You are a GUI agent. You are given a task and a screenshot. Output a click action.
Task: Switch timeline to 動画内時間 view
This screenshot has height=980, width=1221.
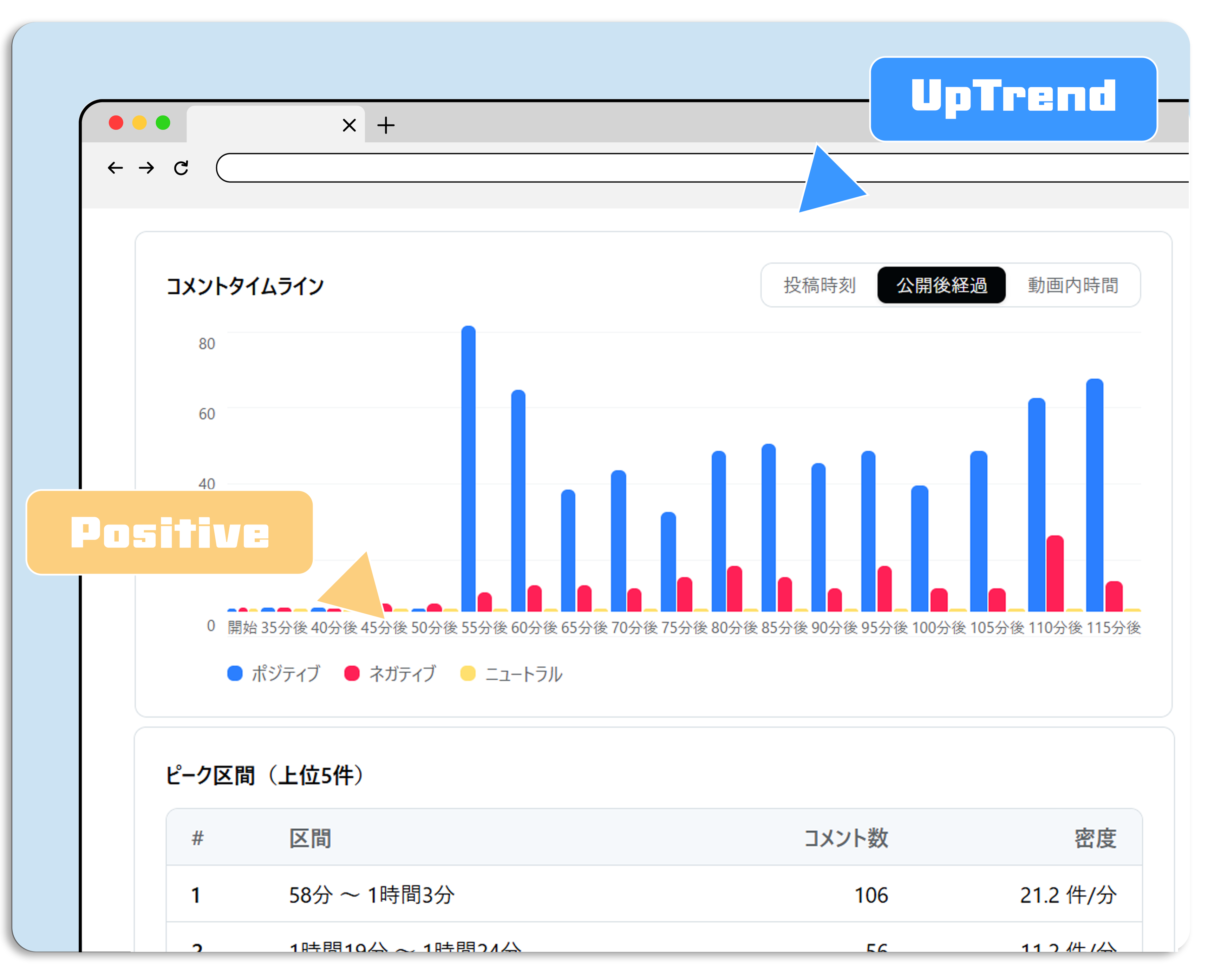coord(1073,285)
